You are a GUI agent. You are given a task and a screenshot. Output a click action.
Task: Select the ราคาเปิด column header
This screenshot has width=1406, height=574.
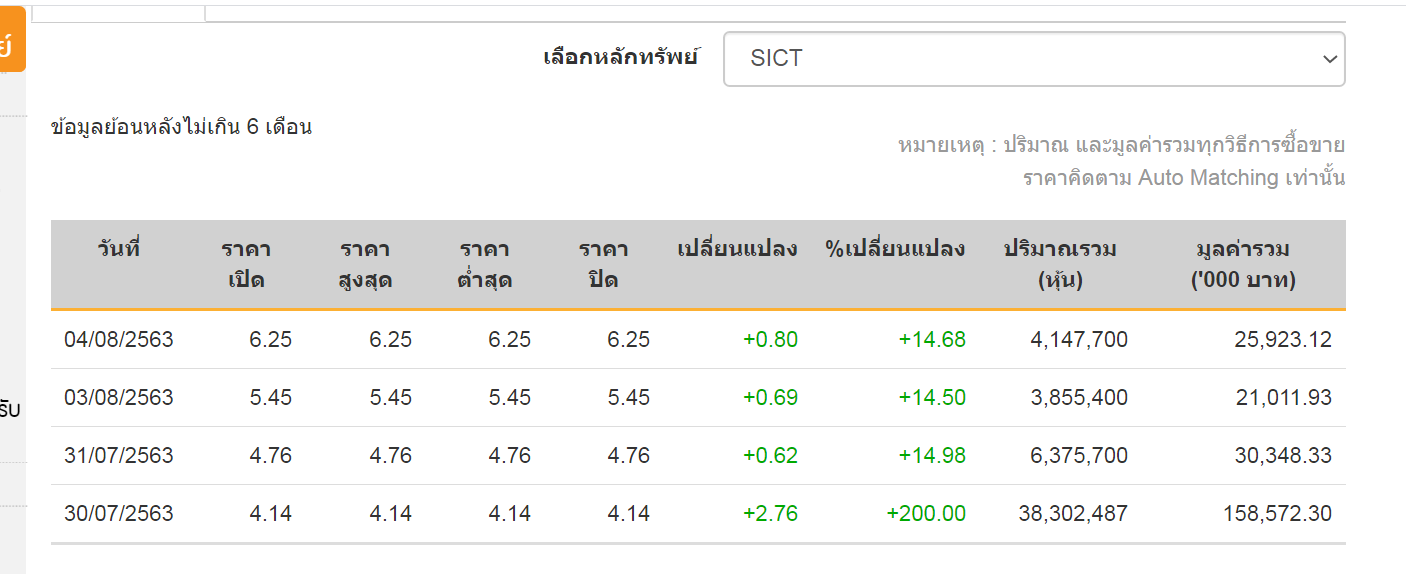click(x=246, y=264)
